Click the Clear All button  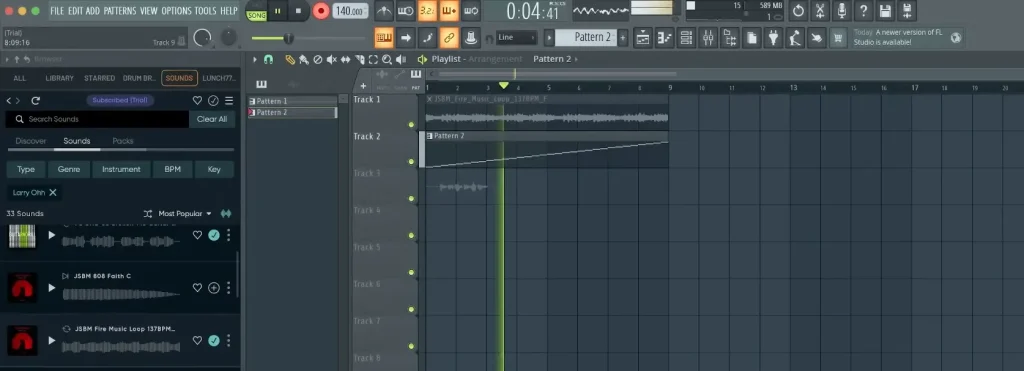212,119
